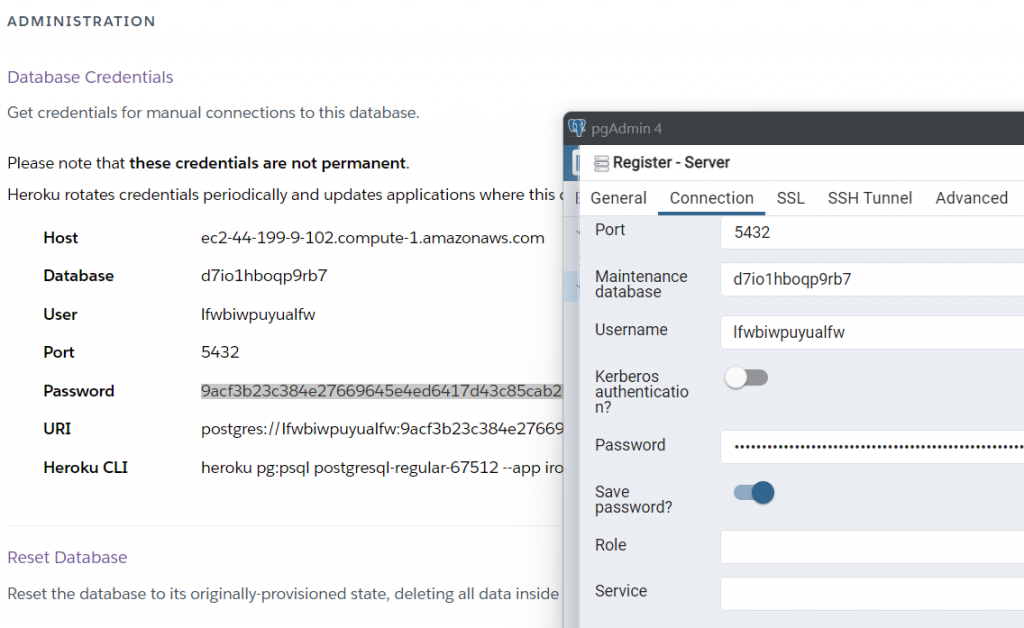Click the Maintenance database text field
Screen dimensions: 1024x628
870,280
